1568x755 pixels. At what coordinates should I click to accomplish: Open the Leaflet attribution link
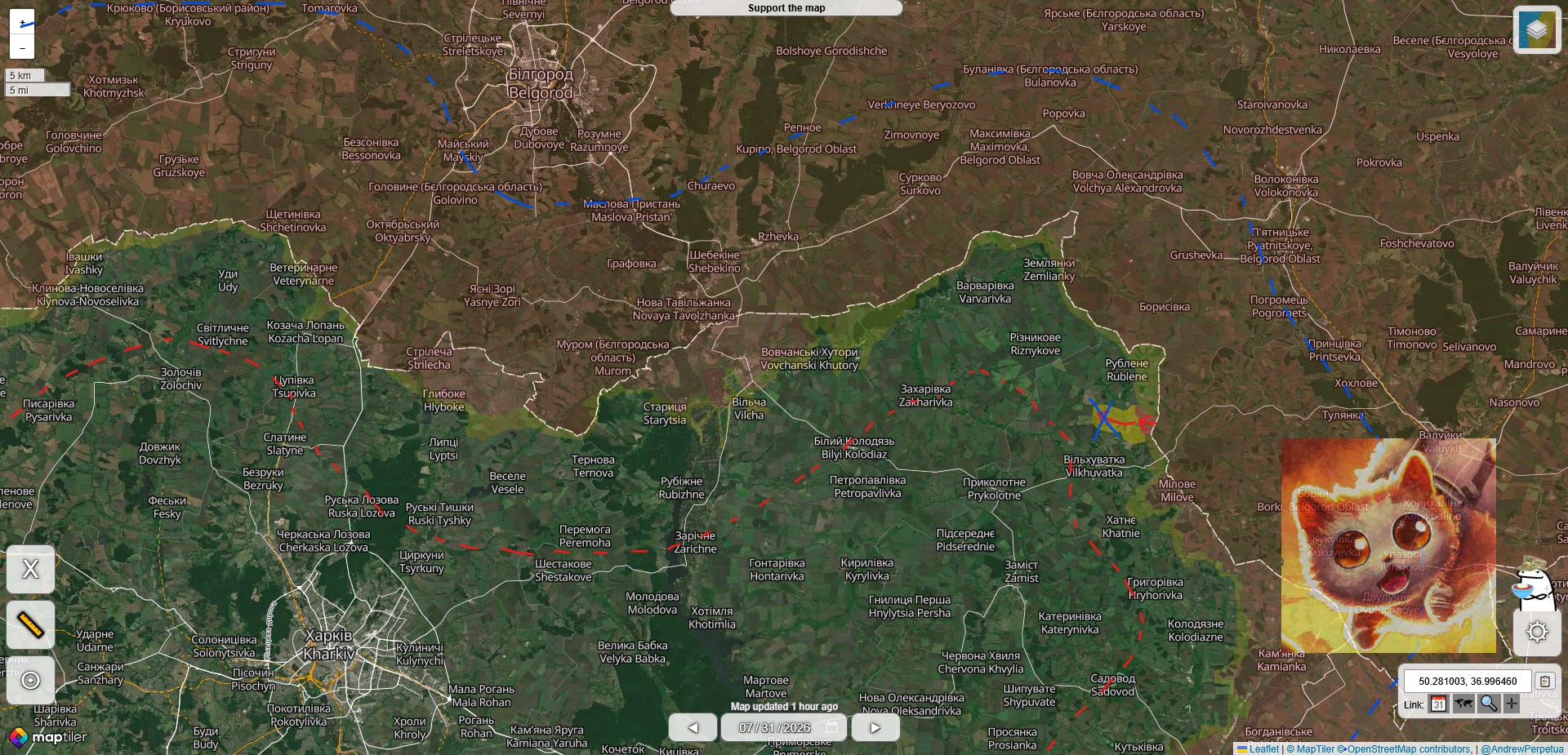pos(1258,748)
